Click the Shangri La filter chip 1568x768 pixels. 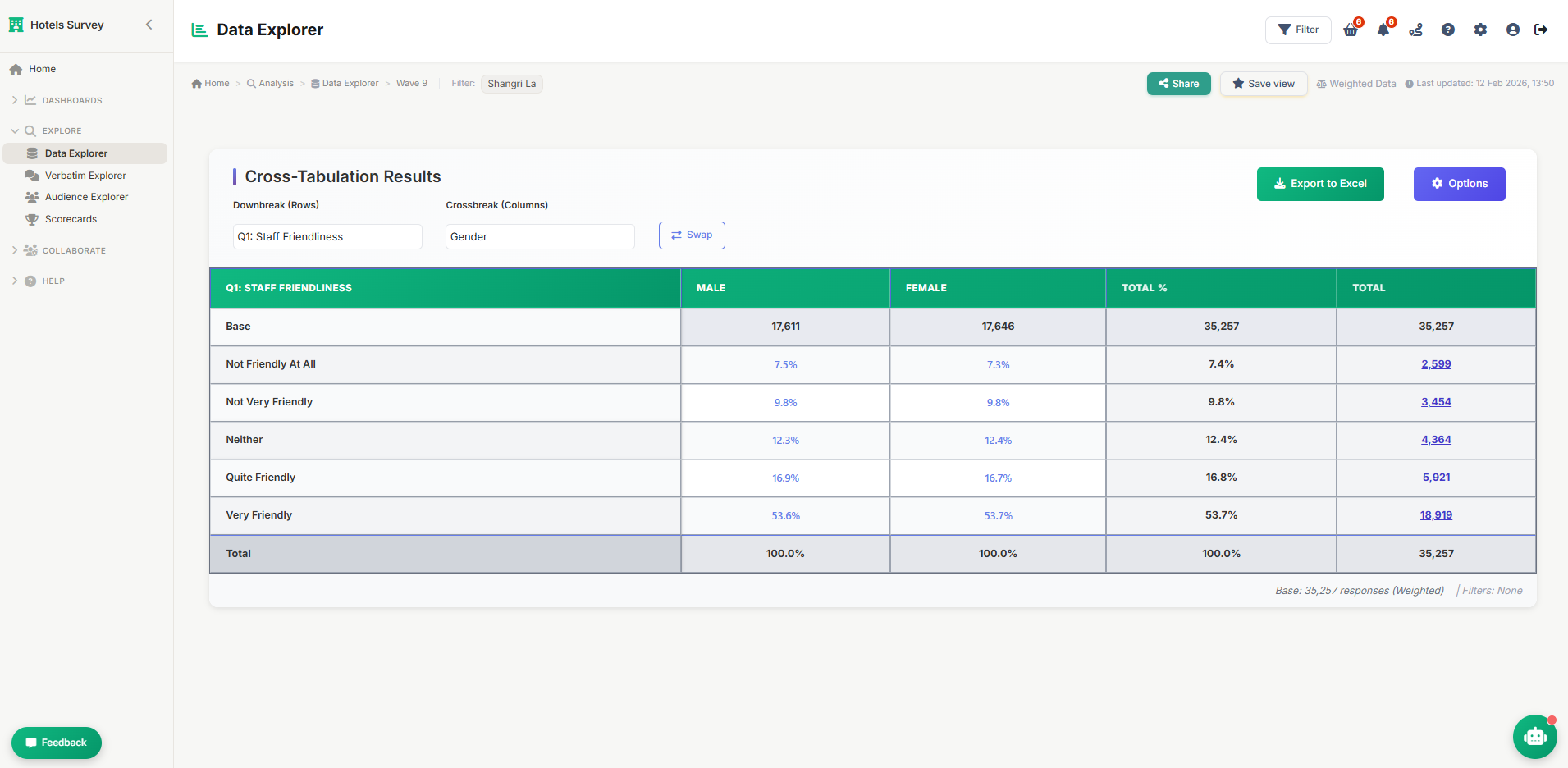(x=511, y=83)
